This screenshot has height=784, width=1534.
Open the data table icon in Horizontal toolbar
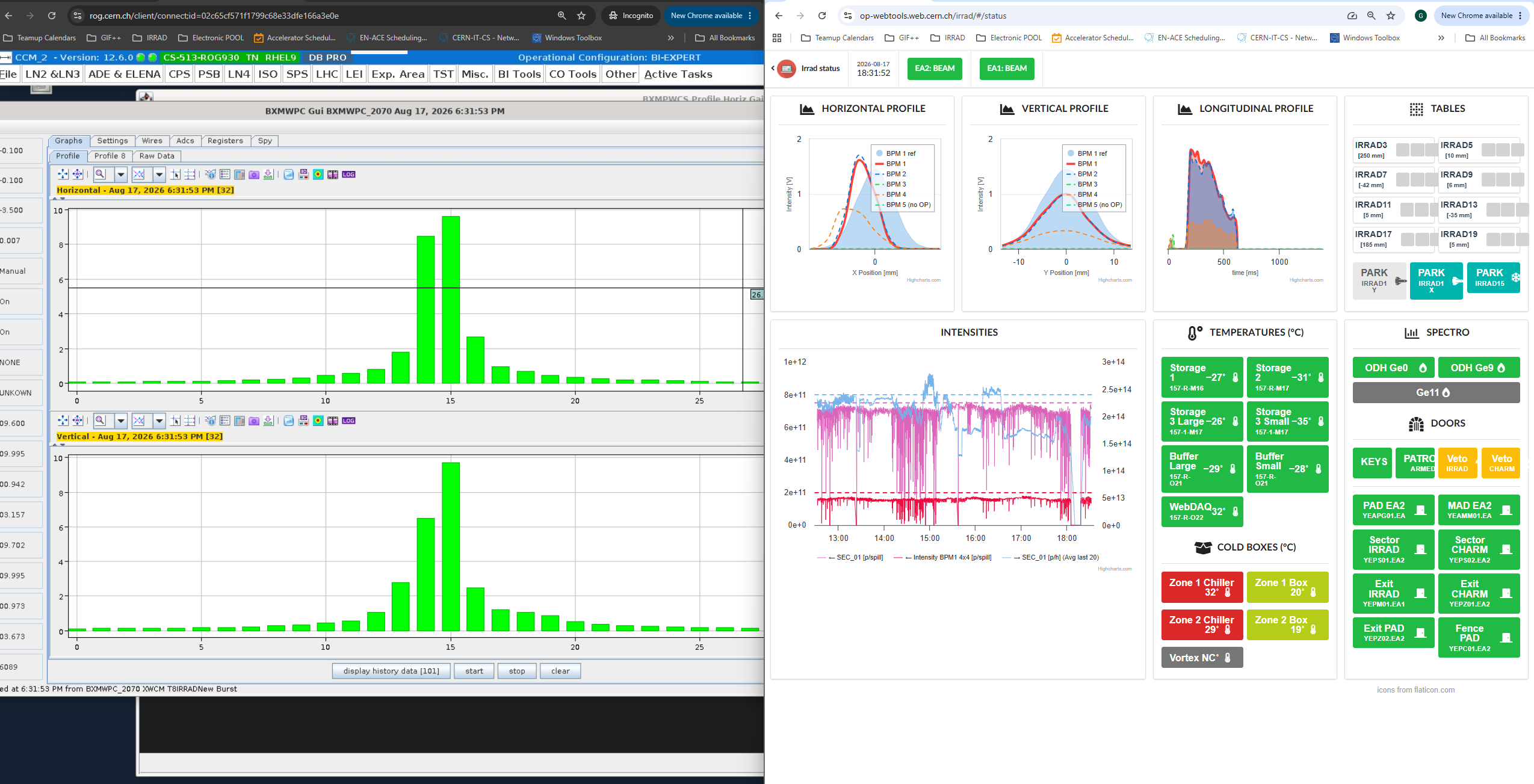click(239, 174)
